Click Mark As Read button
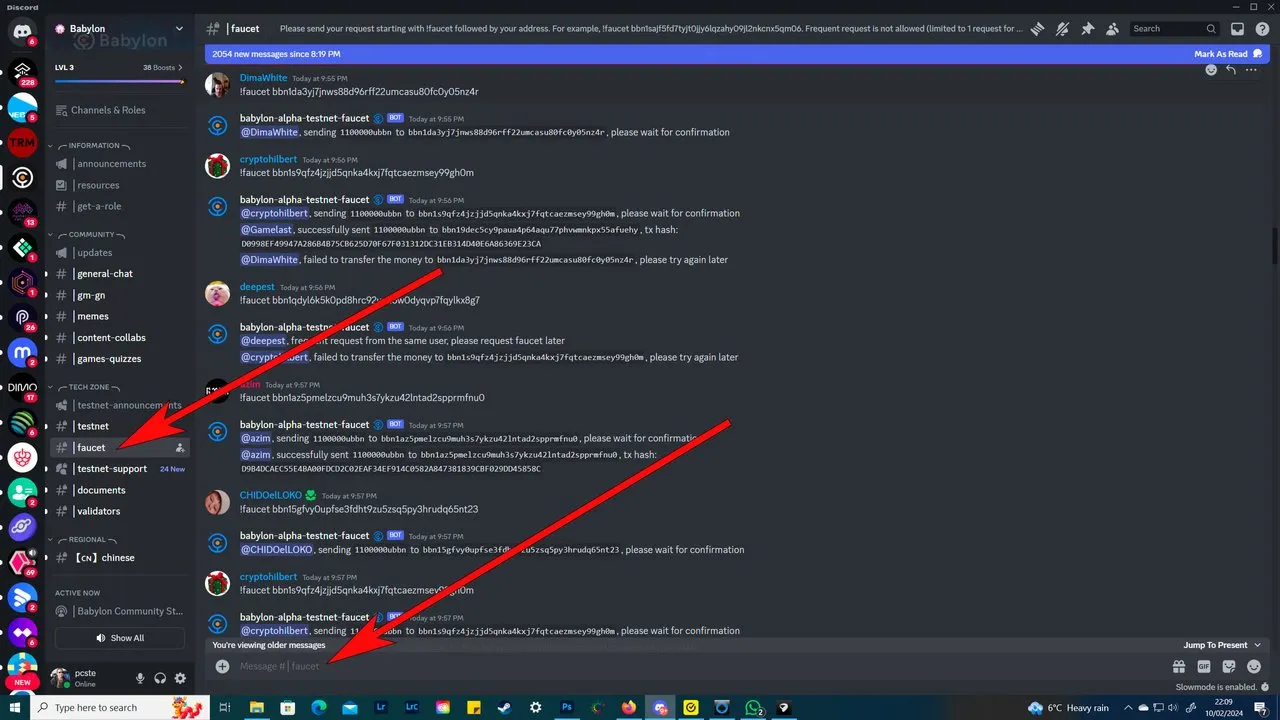This screenshot has height=720, width=1280. coord(1228,54)
